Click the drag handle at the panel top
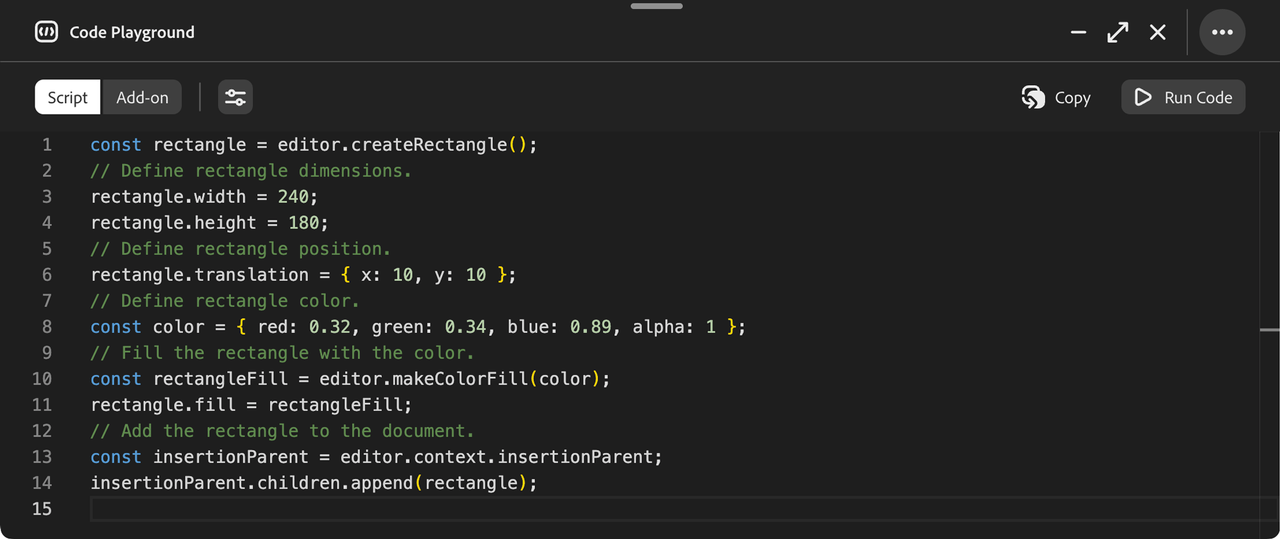The image size is (1280, 539). coord(656,6)
